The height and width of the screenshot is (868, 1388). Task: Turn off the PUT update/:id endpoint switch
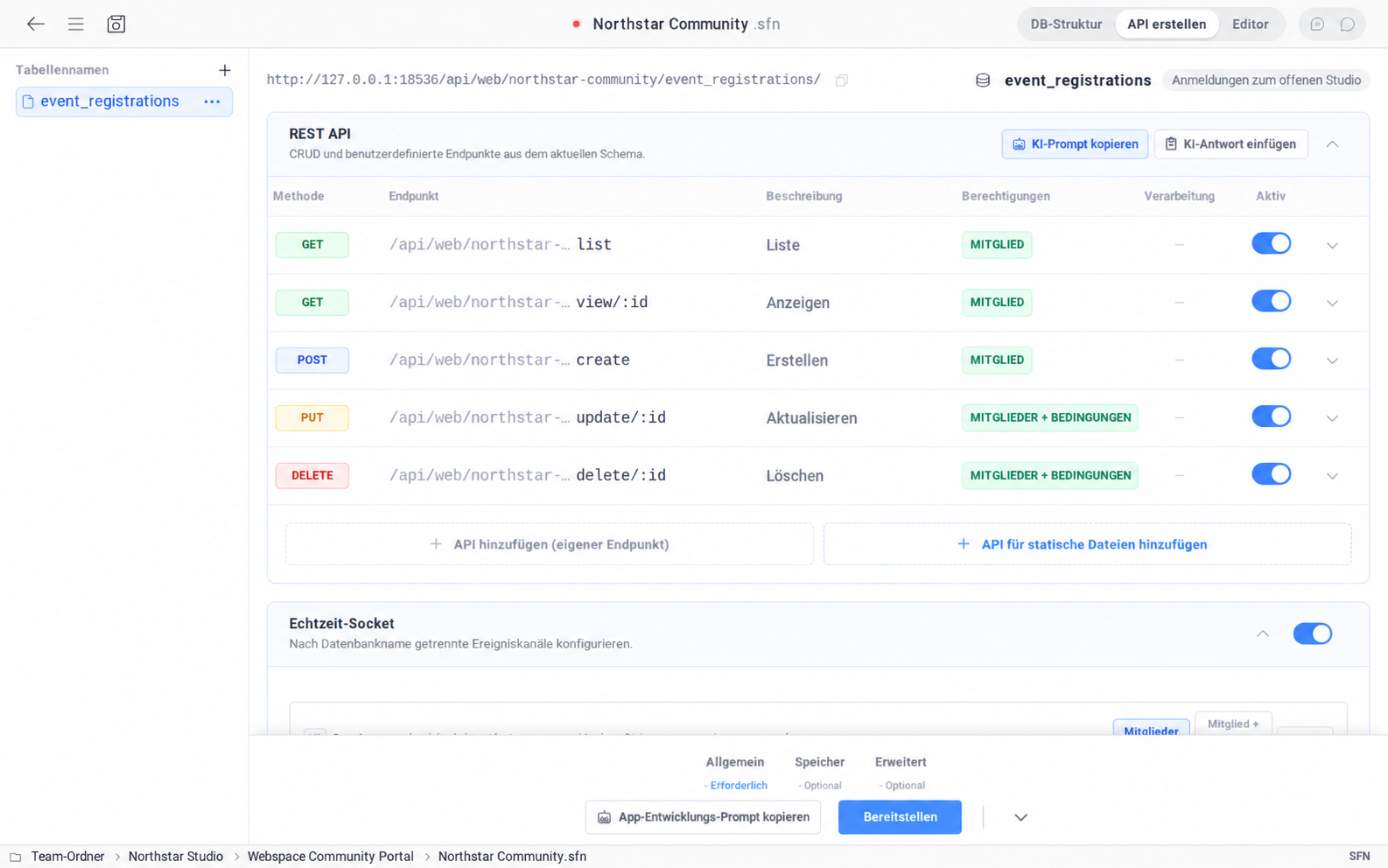(1272, 417)
